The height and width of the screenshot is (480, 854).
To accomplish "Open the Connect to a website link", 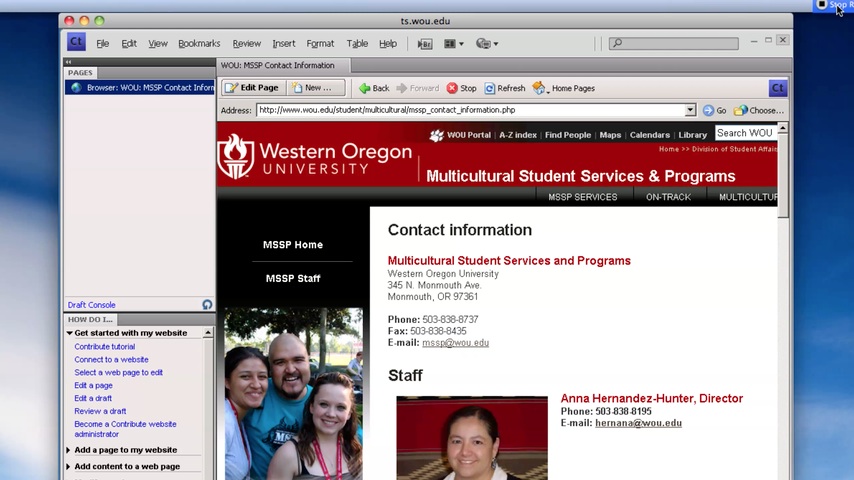I will click(111, 360).
